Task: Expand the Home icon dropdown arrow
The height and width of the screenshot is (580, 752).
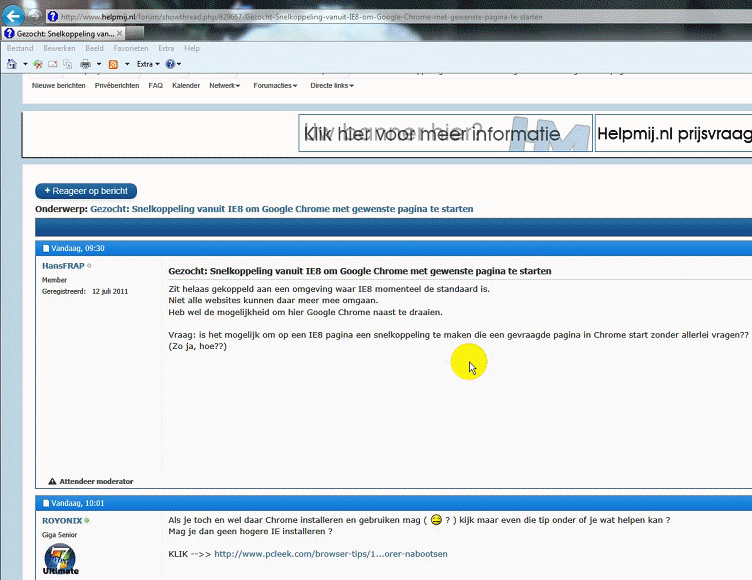Action: click(x=25, y=64)
